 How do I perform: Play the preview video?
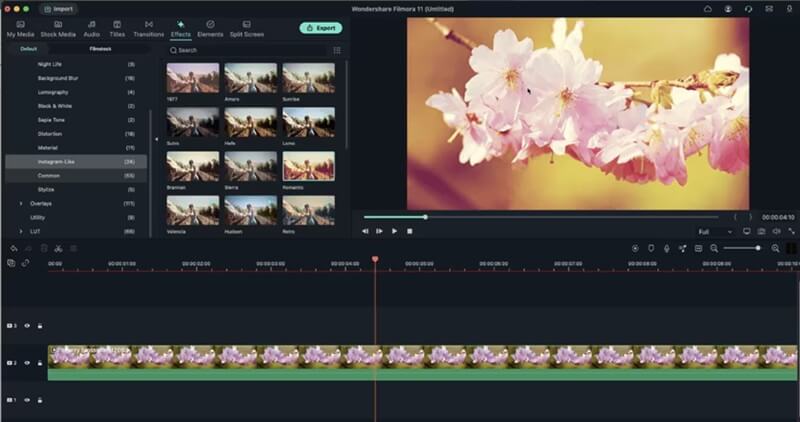(394, 231)
